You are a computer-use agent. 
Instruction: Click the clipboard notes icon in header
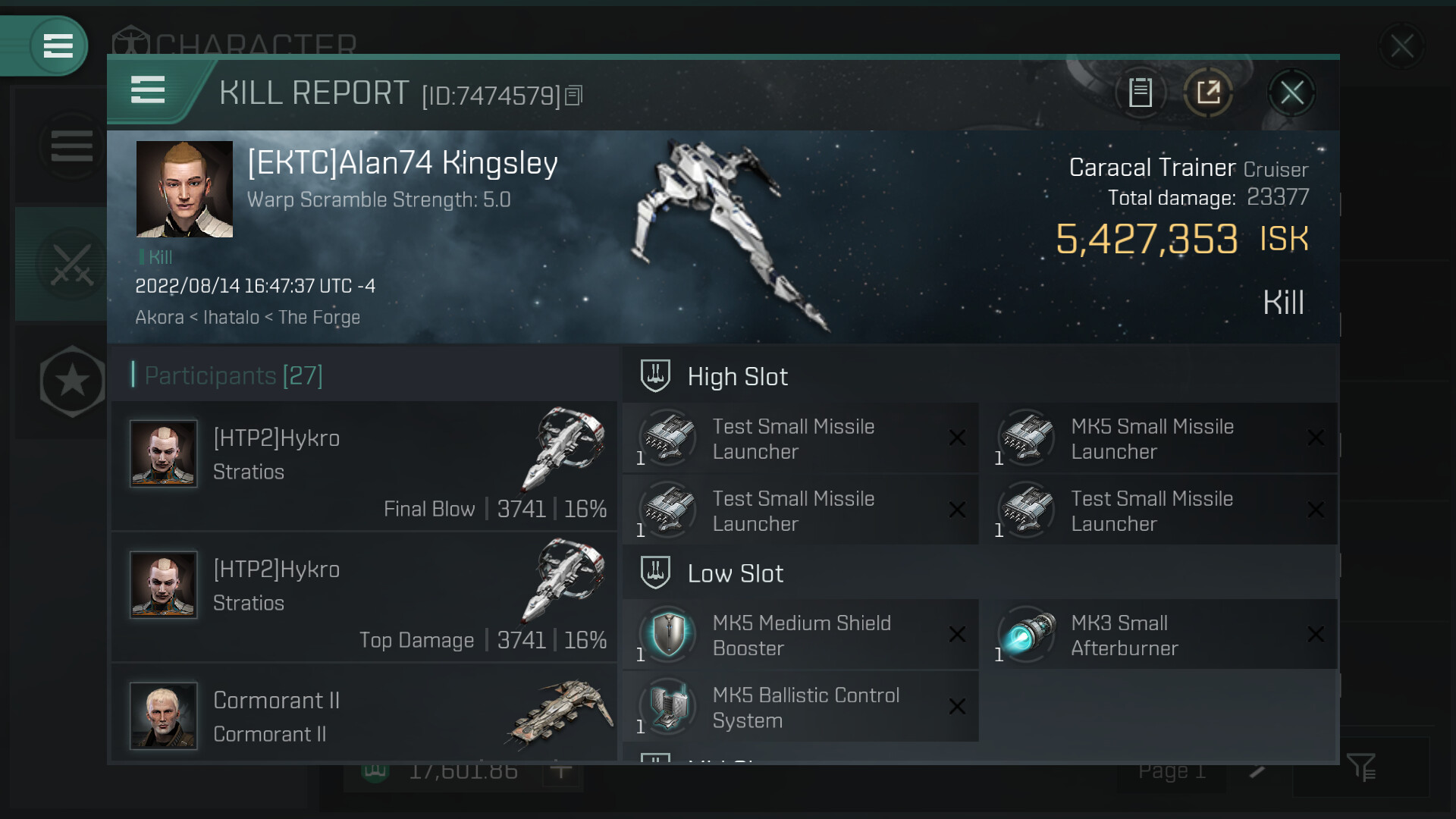point(1140,93)
